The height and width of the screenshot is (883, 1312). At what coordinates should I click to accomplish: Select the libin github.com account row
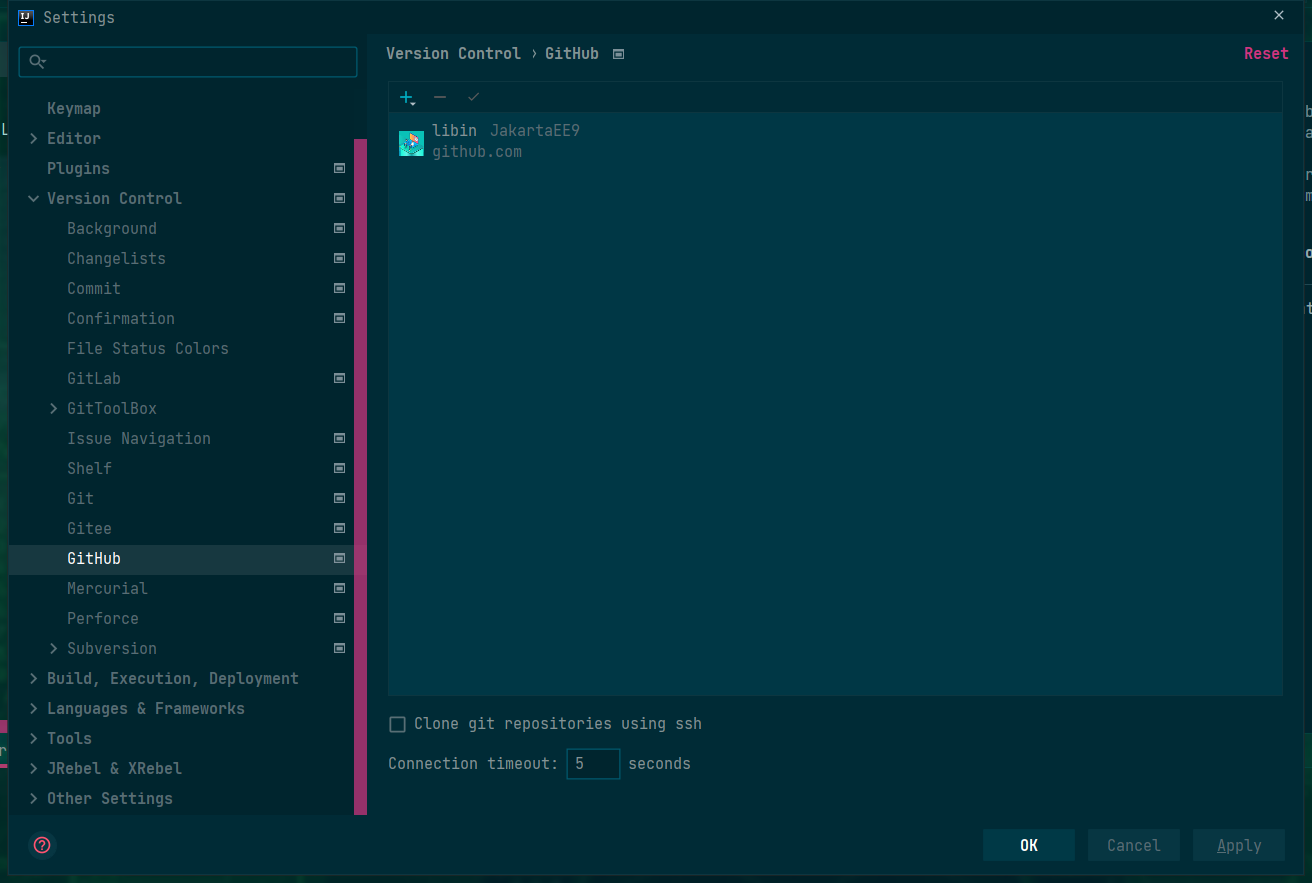[x=835, y=141]
